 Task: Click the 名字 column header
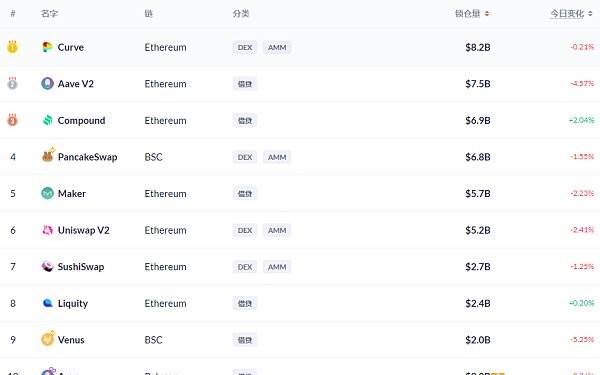click(49, 14)
